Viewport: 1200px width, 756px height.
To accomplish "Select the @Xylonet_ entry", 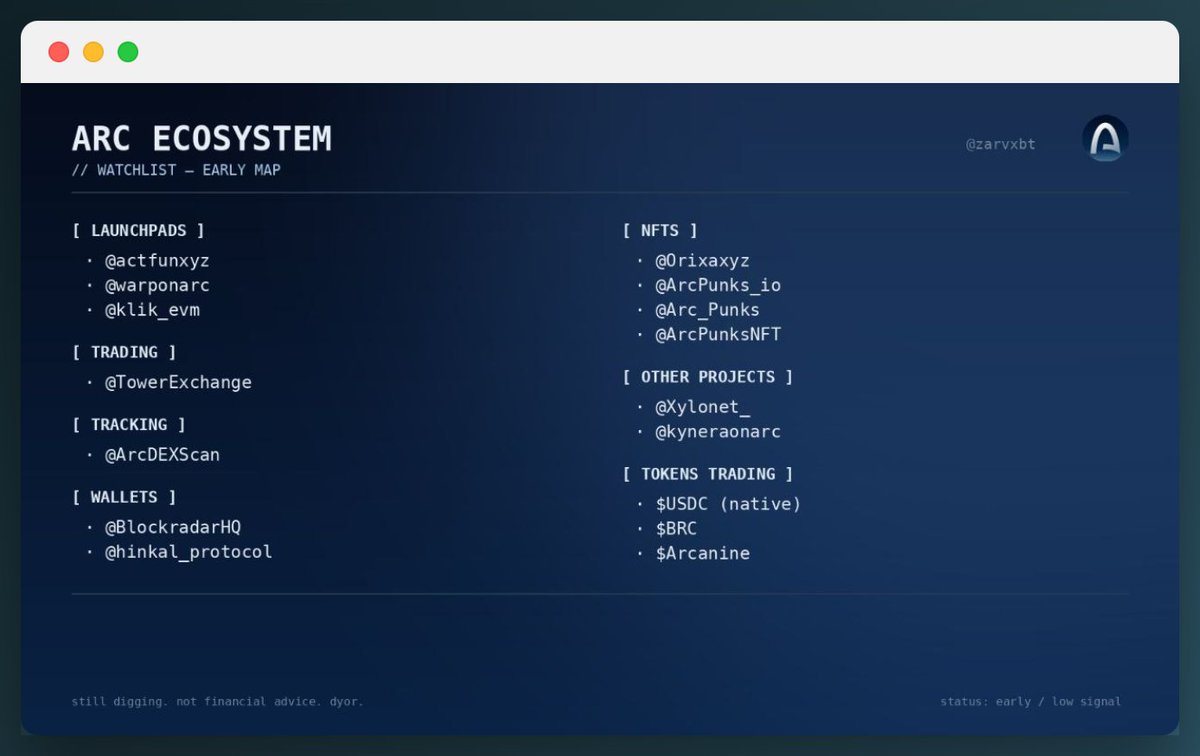I will (702, 407).
